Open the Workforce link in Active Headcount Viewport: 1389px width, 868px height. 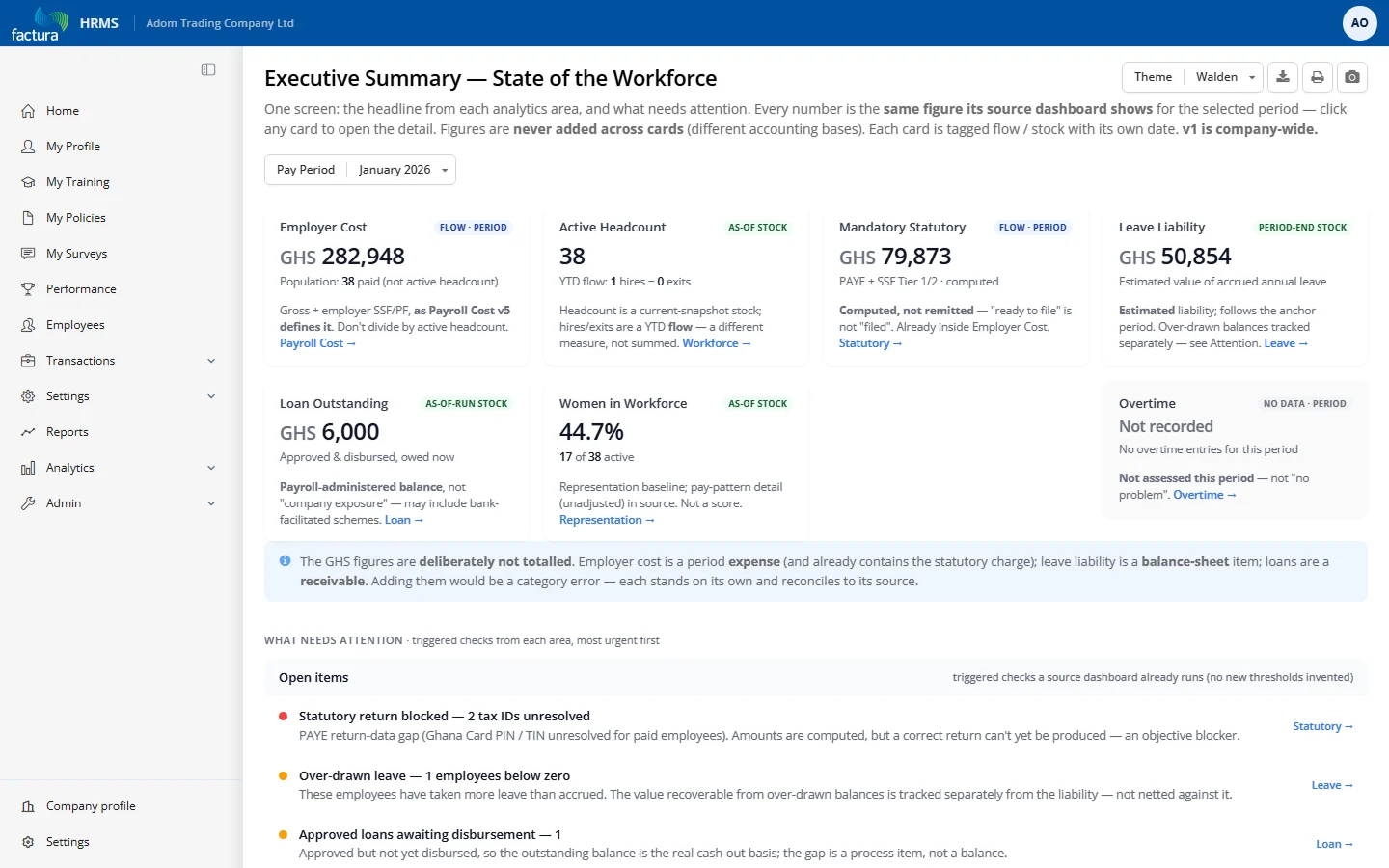coord(717,343)
